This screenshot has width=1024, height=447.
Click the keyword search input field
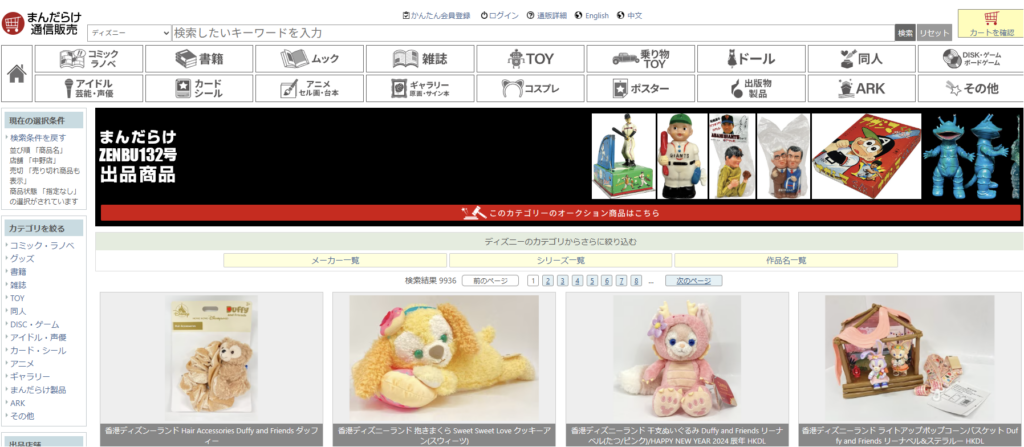pos(530,33)
